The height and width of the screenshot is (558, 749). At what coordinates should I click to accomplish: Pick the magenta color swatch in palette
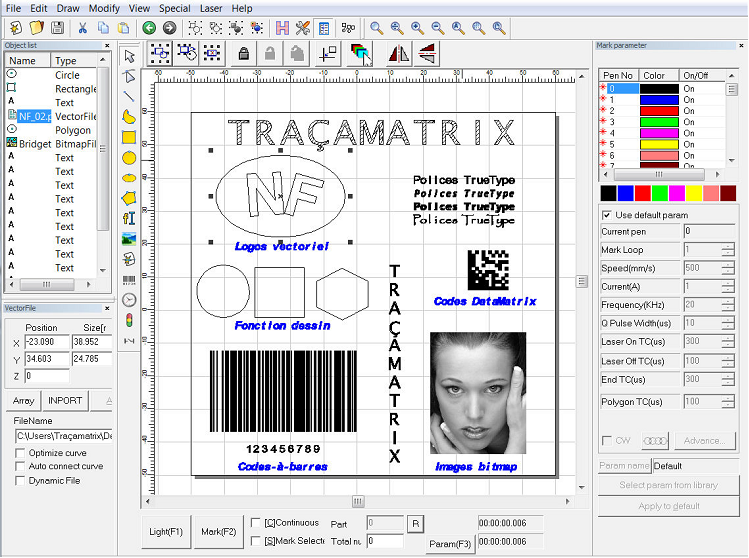pyautogui.click(x=676, y=193)
